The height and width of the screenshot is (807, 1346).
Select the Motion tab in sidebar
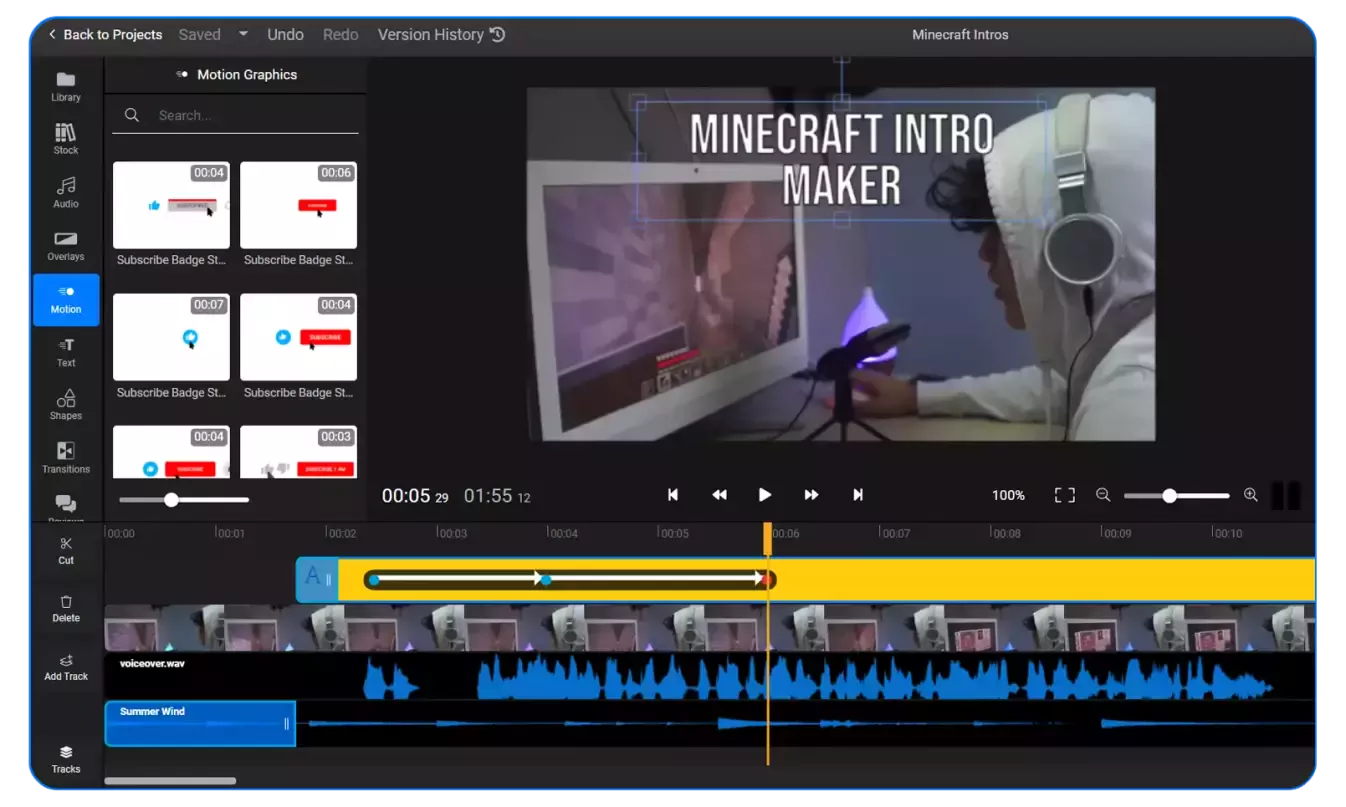pos(66,299)
